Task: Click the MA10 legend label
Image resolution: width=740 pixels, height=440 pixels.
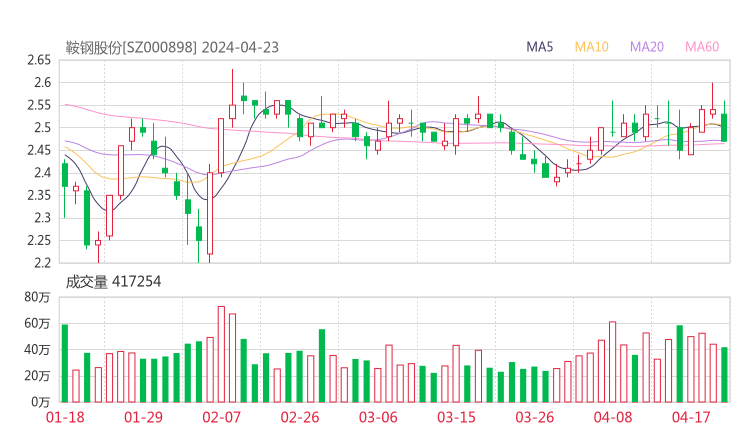Action: point(591,47)
